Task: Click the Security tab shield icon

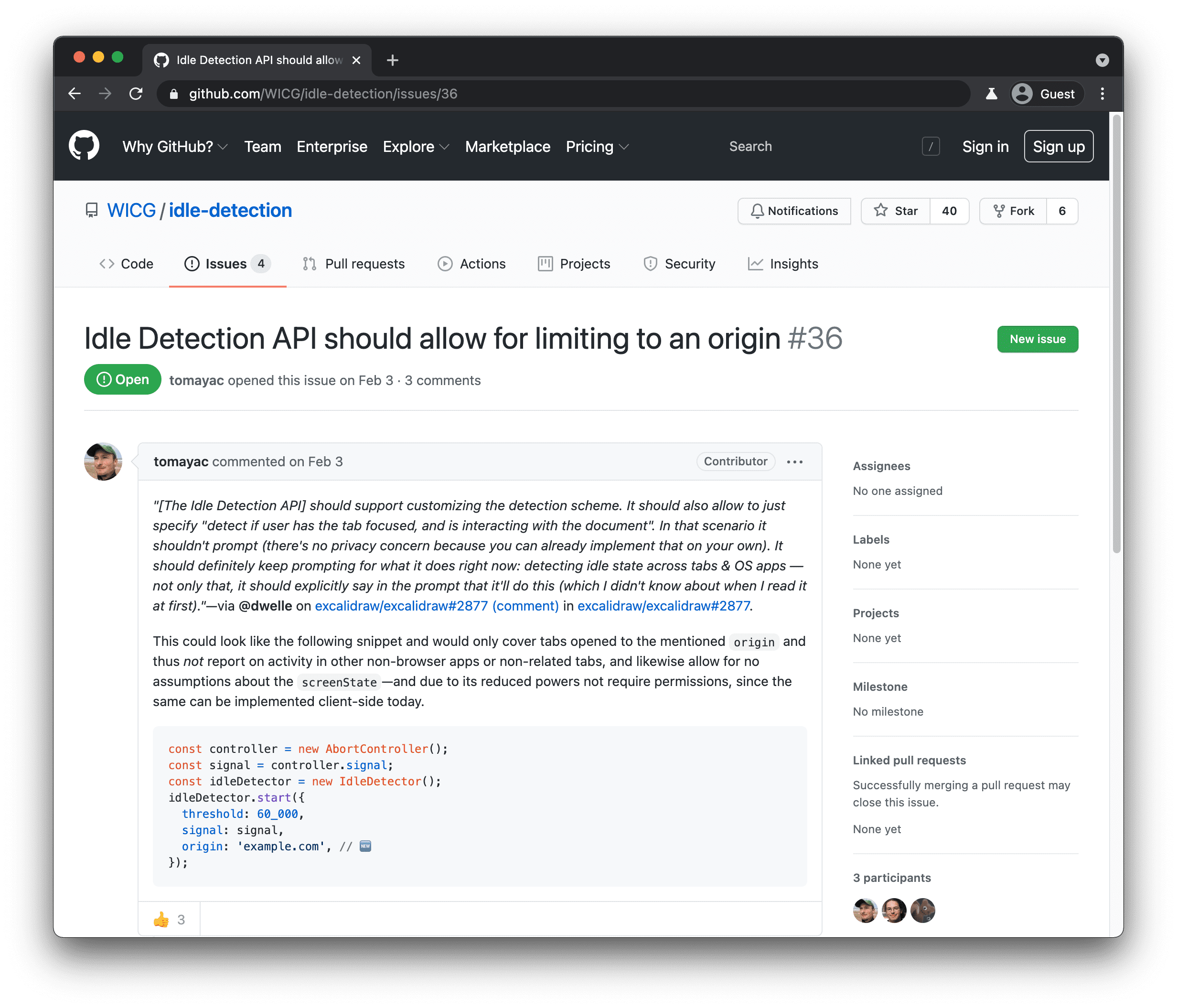Action: [649, 264]
